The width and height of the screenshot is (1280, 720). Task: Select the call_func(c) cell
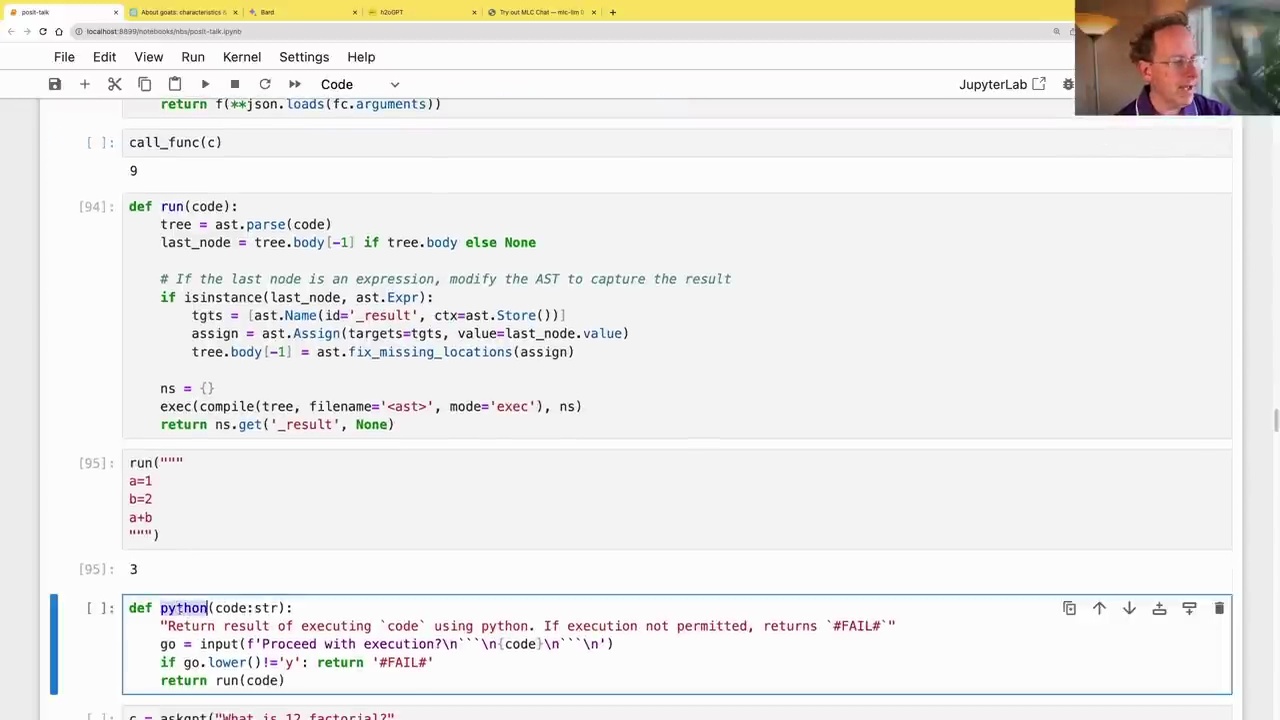677,142
